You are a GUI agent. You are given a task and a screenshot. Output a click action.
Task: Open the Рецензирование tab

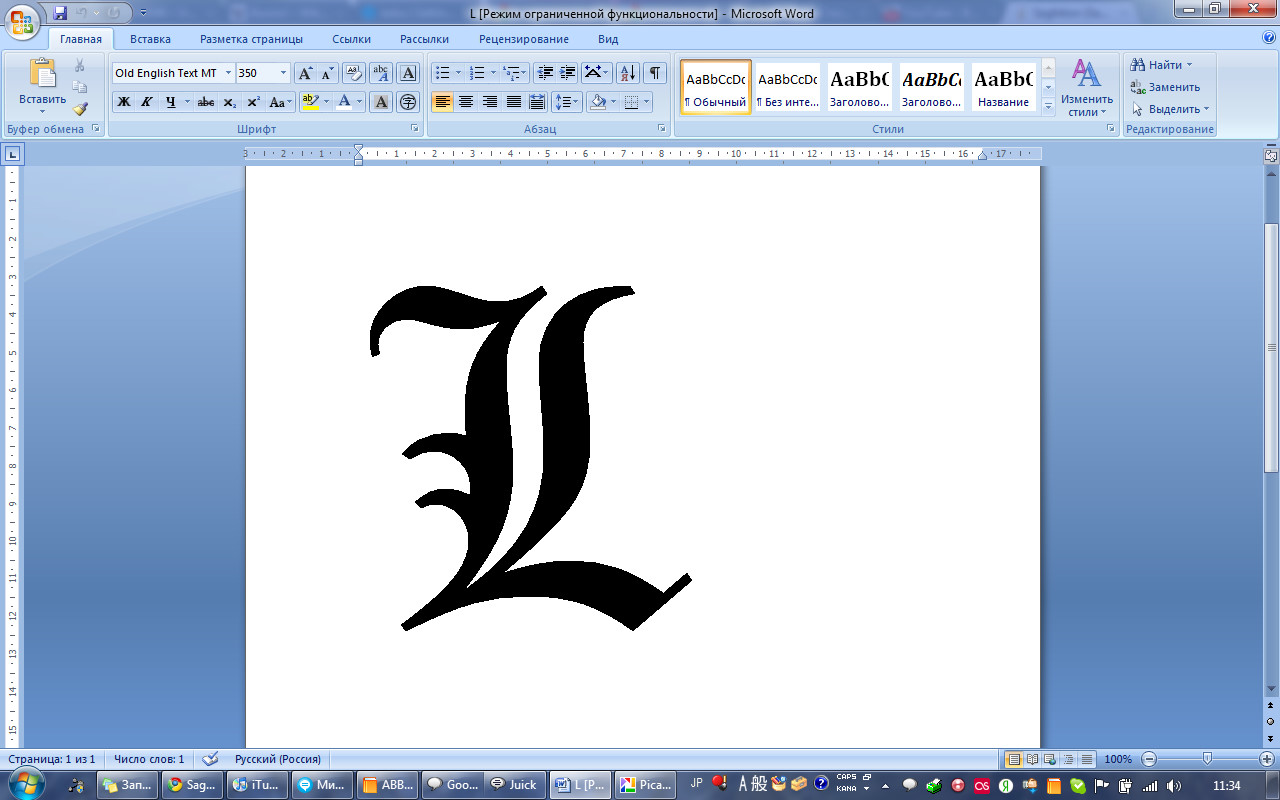pyautogui.click(x=524, y=39)
